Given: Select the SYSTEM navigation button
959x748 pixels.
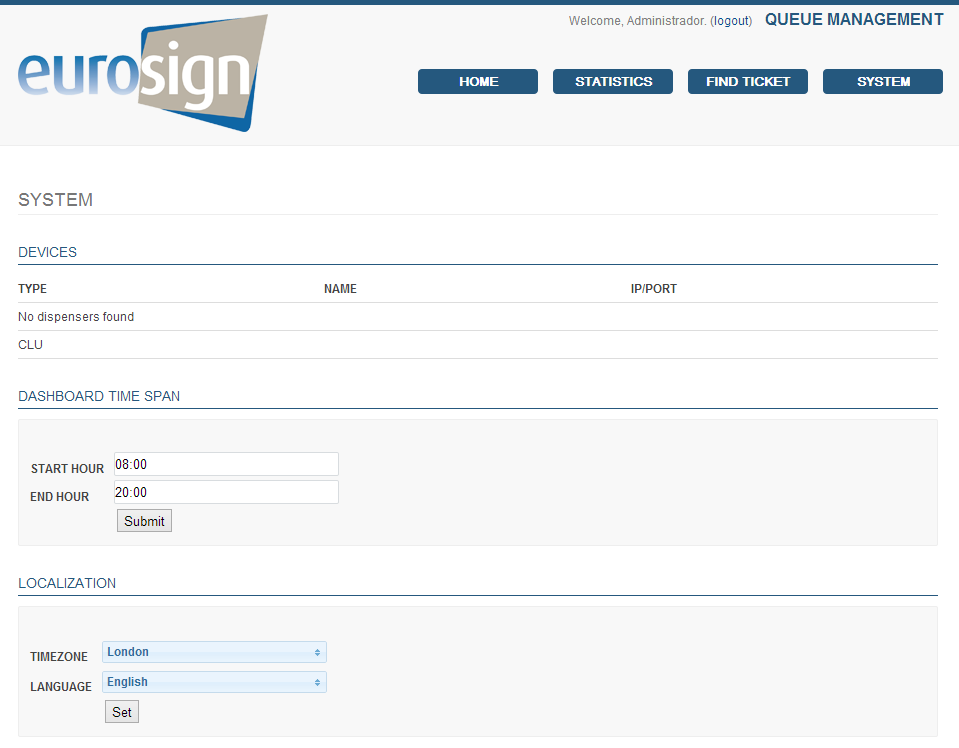Looking at the screenshot, I should point(883,82).
